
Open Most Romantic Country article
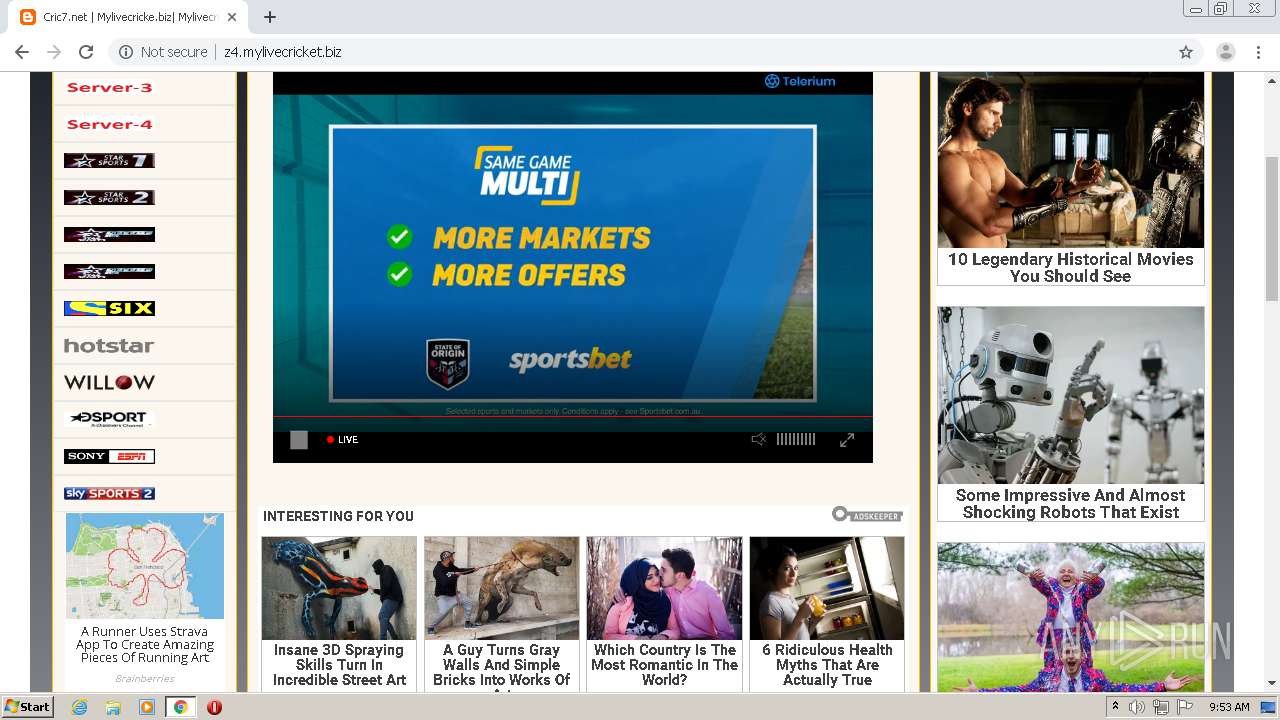[x=665, y=614]
